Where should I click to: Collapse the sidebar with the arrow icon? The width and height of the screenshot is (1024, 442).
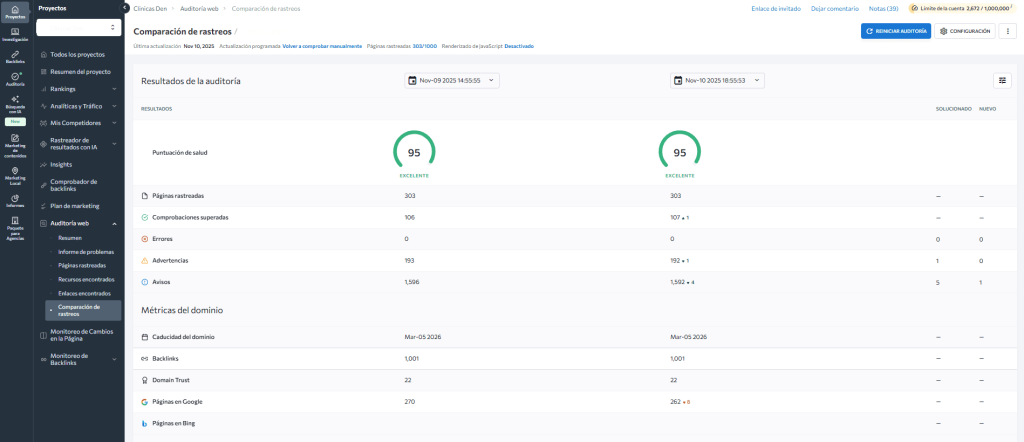(123, 8)
